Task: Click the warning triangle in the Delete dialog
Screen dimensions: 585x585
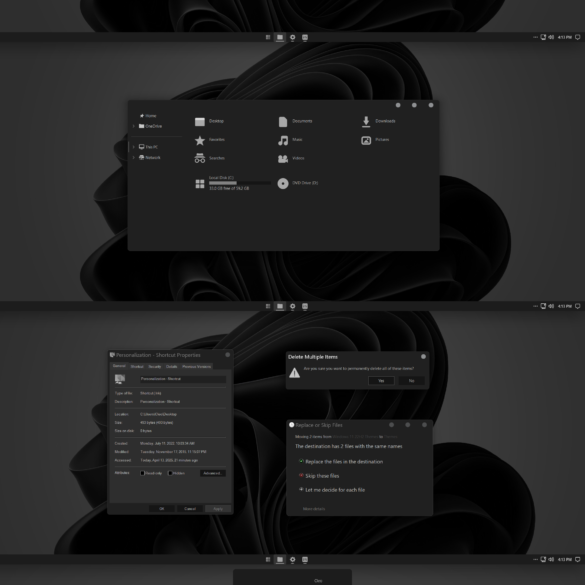Action: pos(294,373)
